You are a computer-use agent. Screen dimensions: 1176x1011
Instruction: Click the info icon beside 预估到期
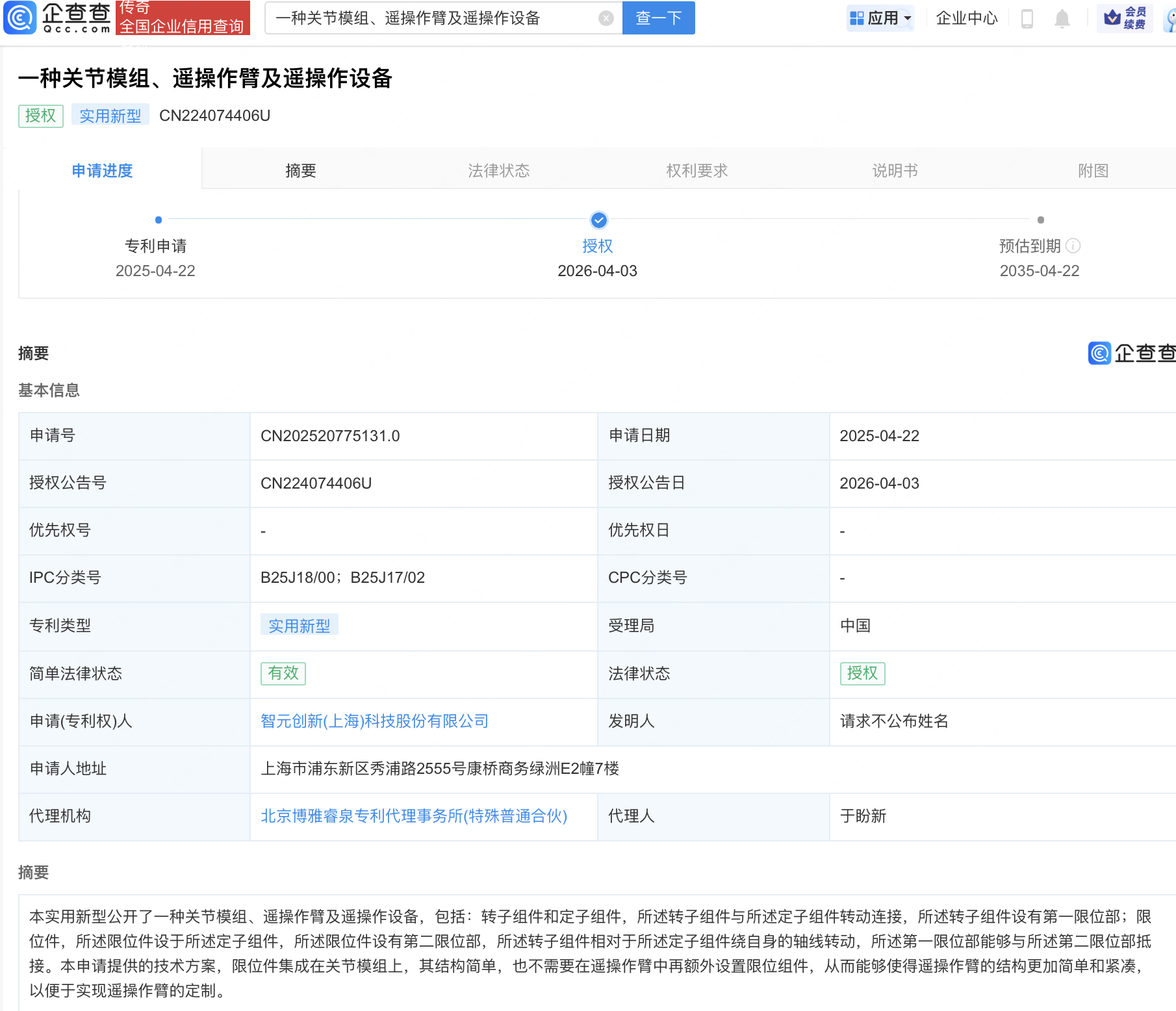point(1075,246)
